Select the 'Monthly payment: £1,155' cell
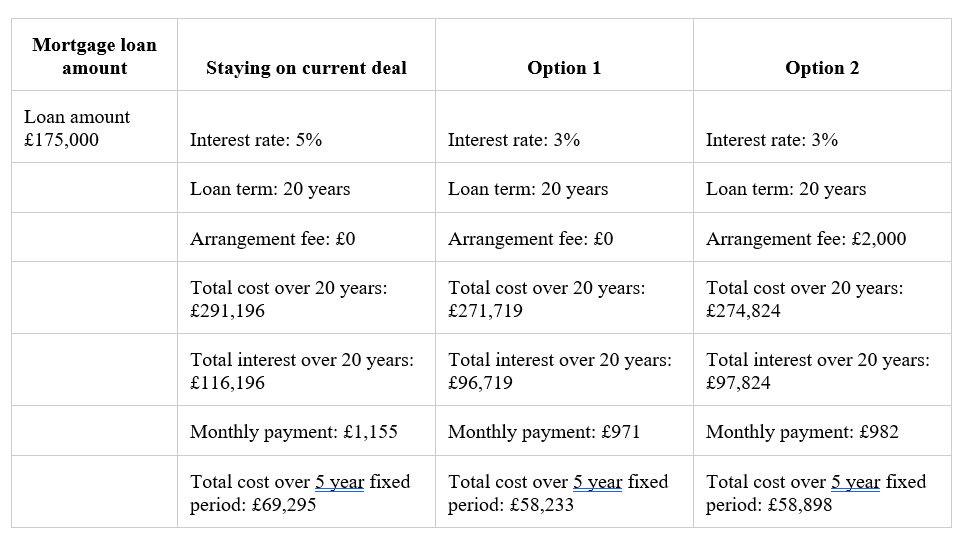Image resolution: width=967 pixels, height=540 pixels. click(x=307, y=431)
